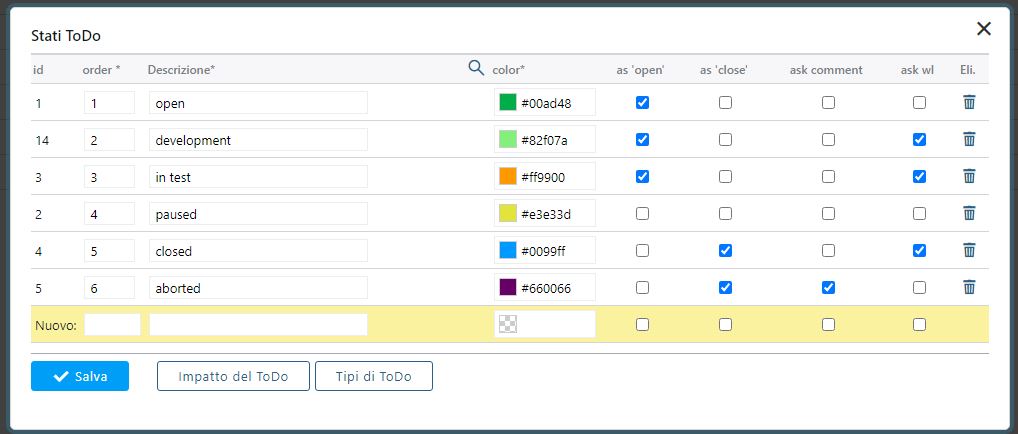Delete the 'paused' status row
This screenshot has width=1018, height=434.
(x=968, y=213)
